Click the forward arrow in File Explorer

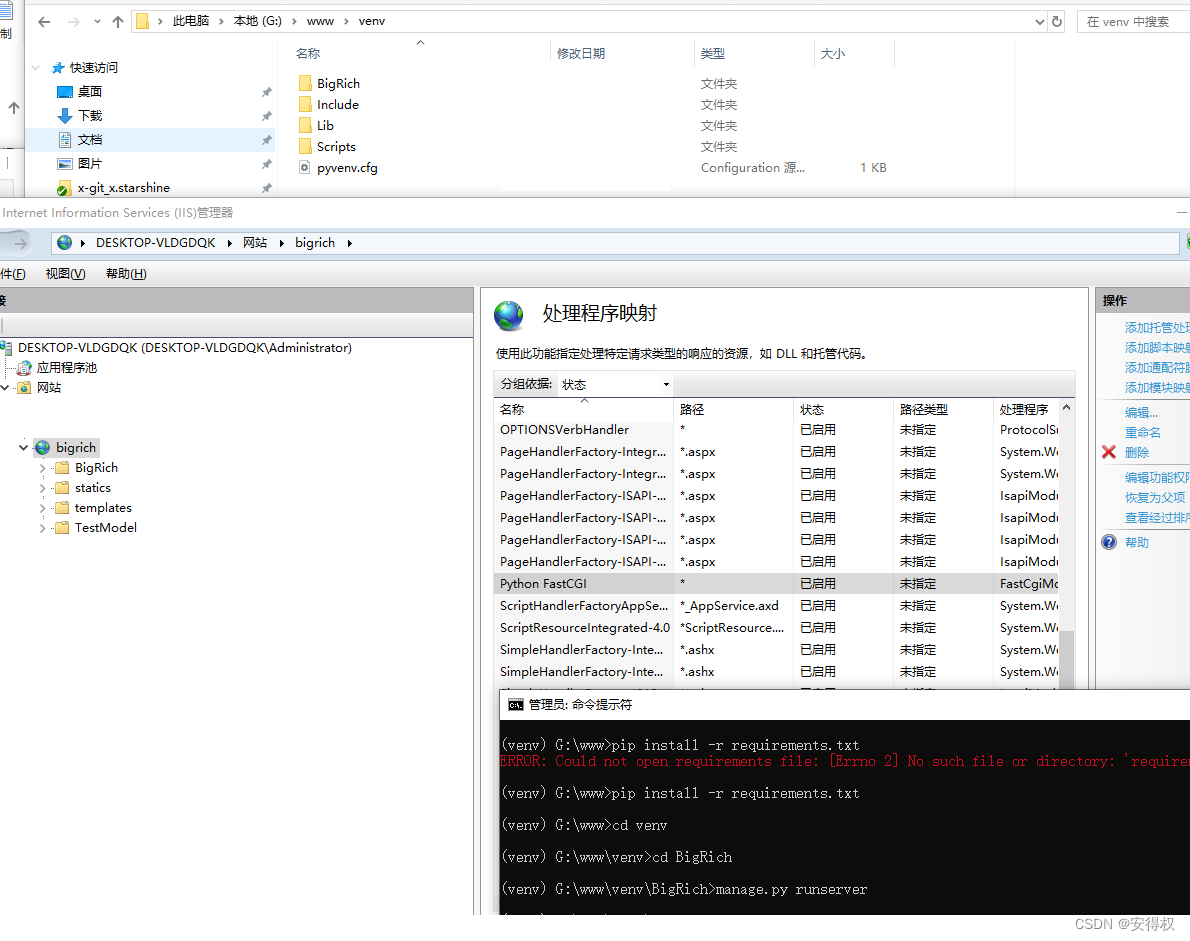tap(74, 22)
